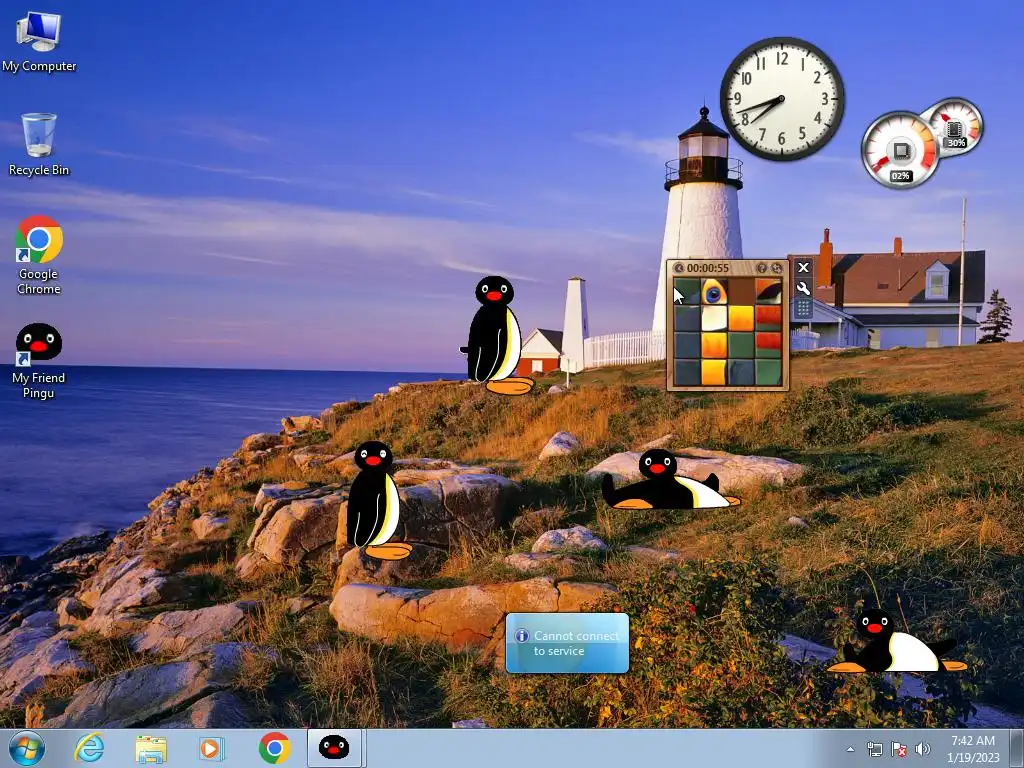The image size is (1024, 768).
Task: Launch Google Chrome from the taskbar
Action: point(274,748)
